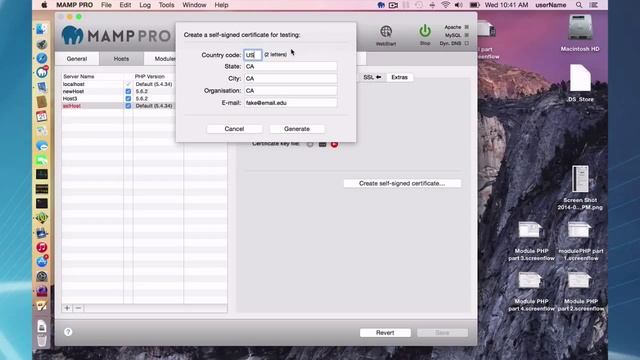The height and width of the screenshot is (360, 640).
Task: Switch to the General tab
Action: (77, 59)
